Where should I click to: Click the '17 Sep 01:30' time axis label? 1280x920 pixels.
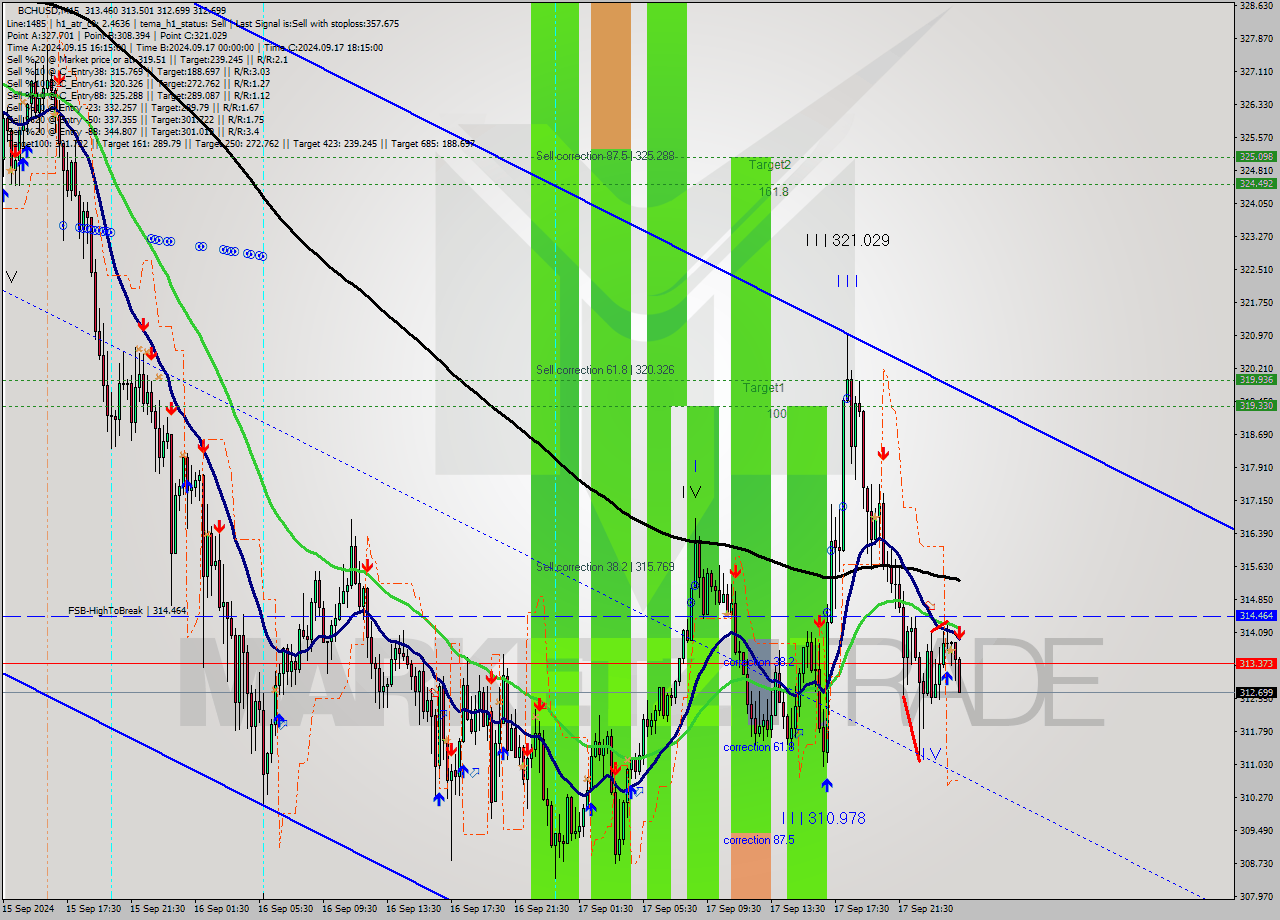click(x=605, y=909)
